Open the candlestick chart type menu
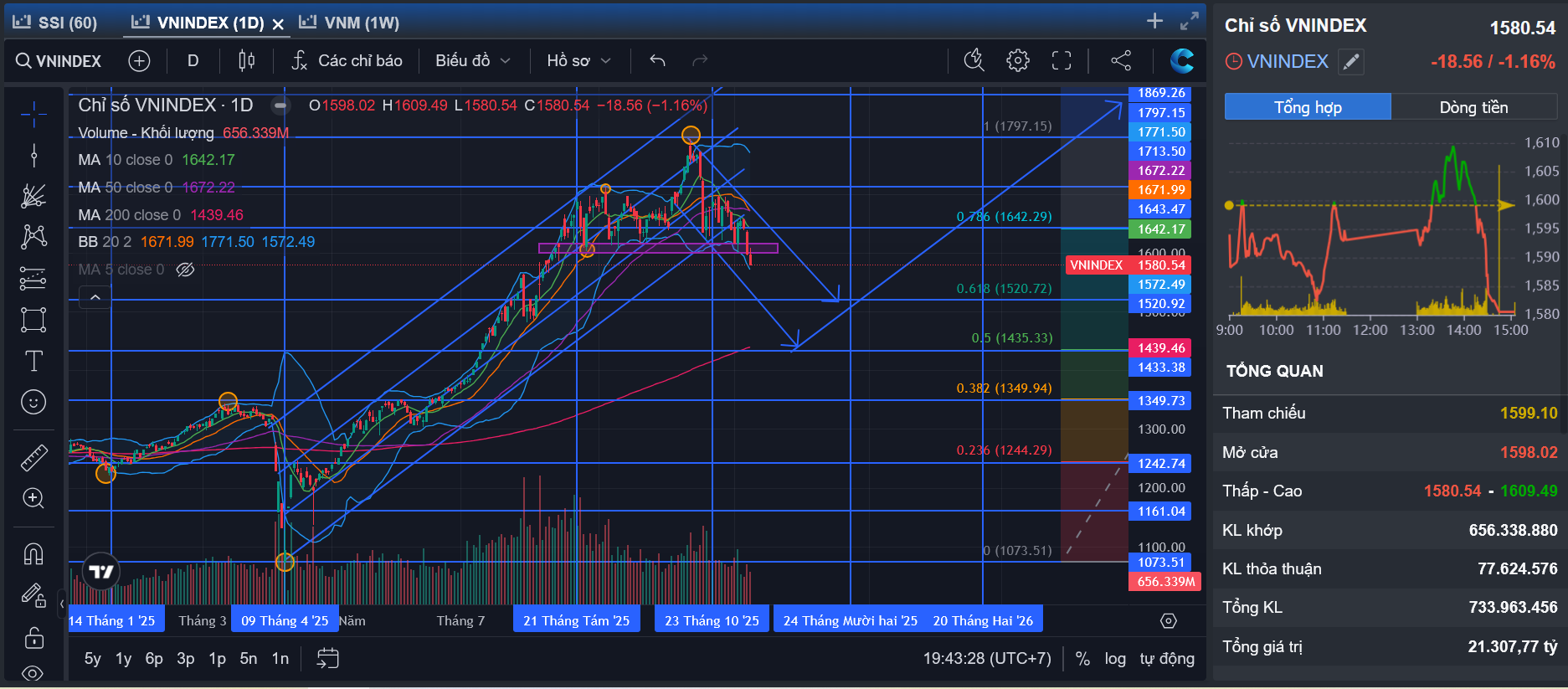 (246, 61)
